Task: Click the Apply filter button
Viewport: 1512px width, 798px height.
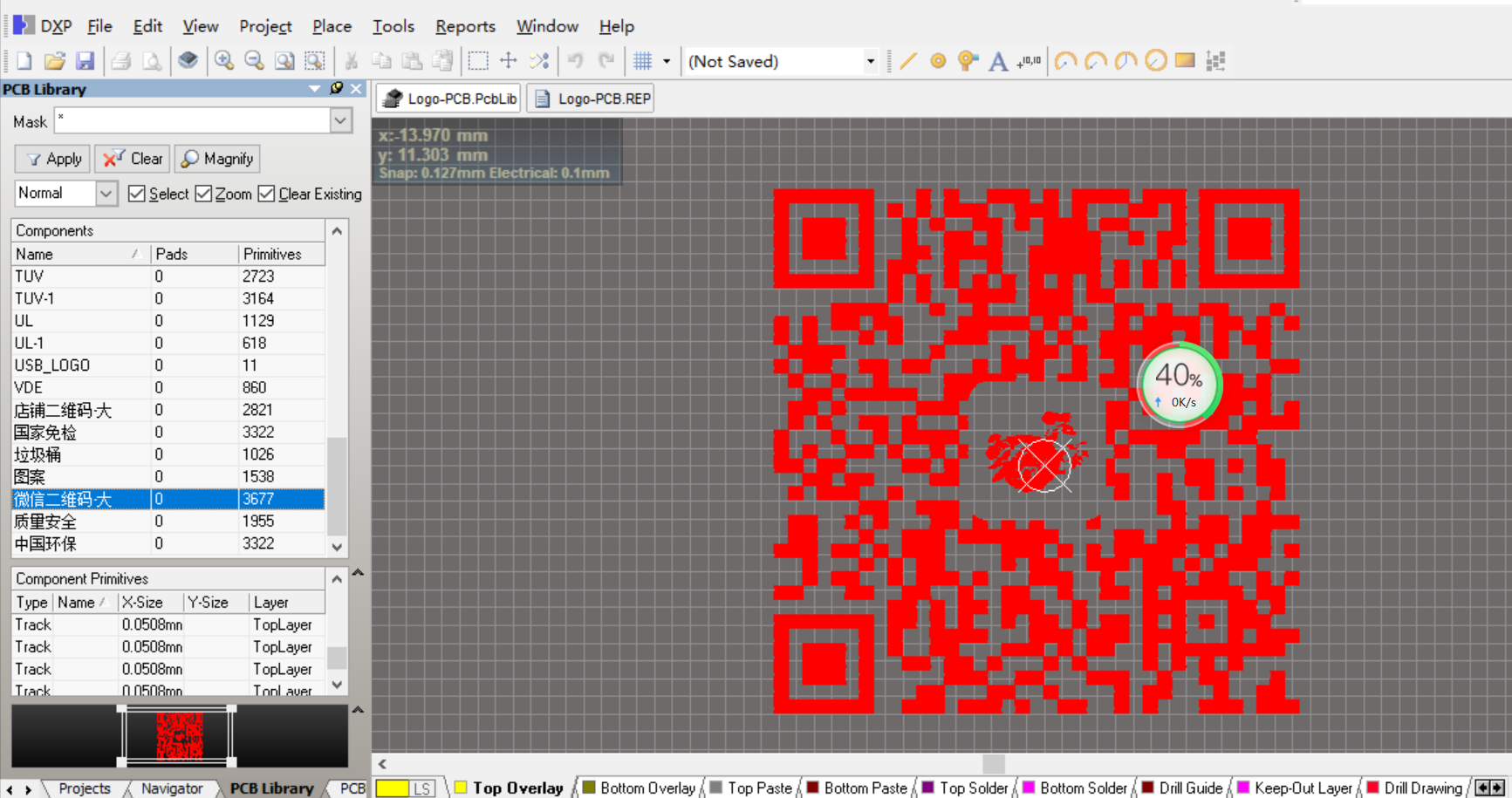Action: tap(54, 159)
